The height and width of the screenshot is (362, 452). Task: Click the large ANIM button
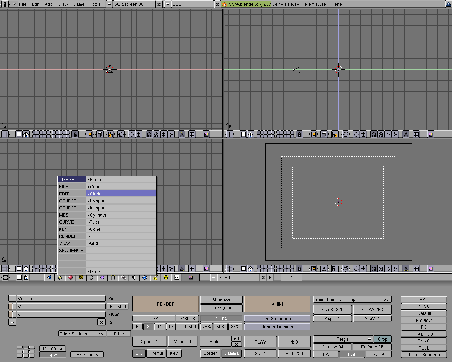[277, 304]
